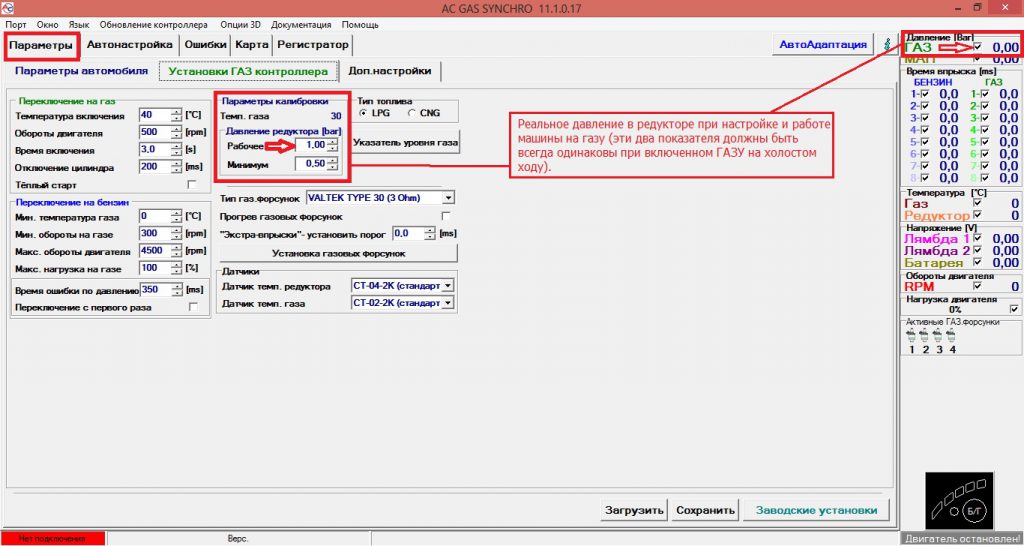This screenshot has width=1024, height=546.
Task: Select the CNG fuel type radio button
Action: tap(411, 113)
